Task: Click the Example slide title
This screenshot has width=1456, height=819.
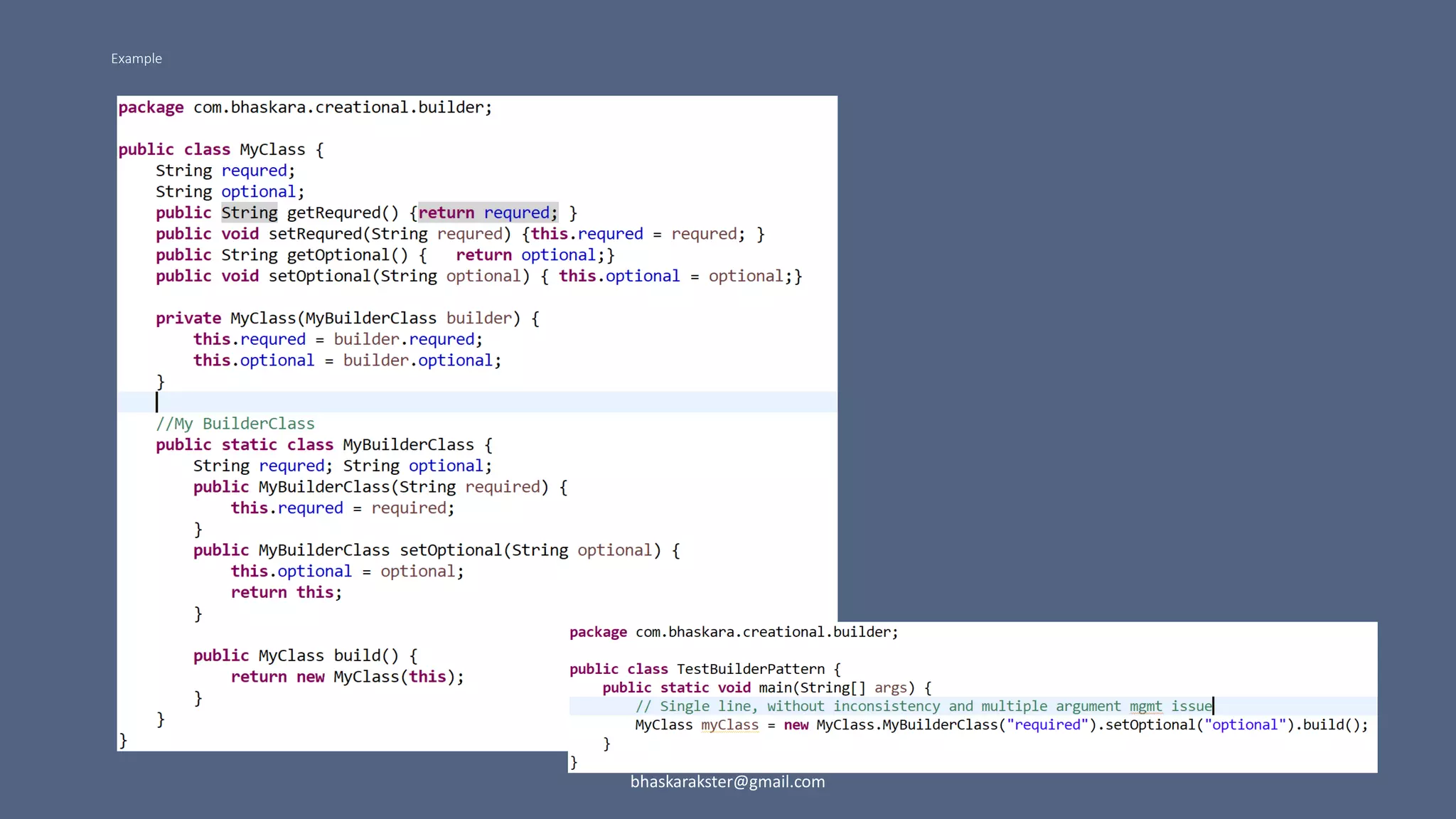Action: pos(136,58)
